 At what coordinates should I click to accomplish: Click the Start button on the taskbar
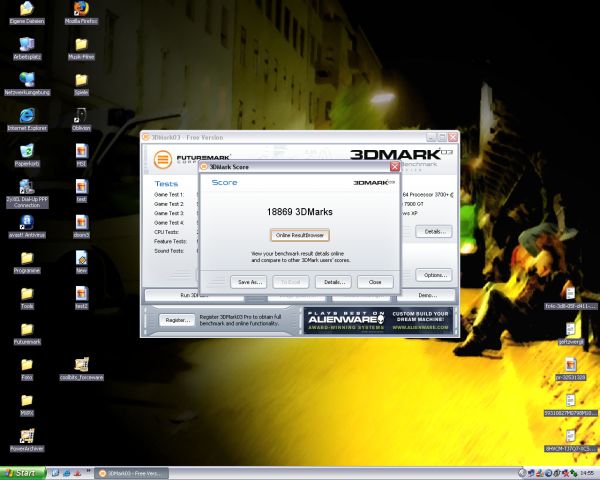pos(22,473)
